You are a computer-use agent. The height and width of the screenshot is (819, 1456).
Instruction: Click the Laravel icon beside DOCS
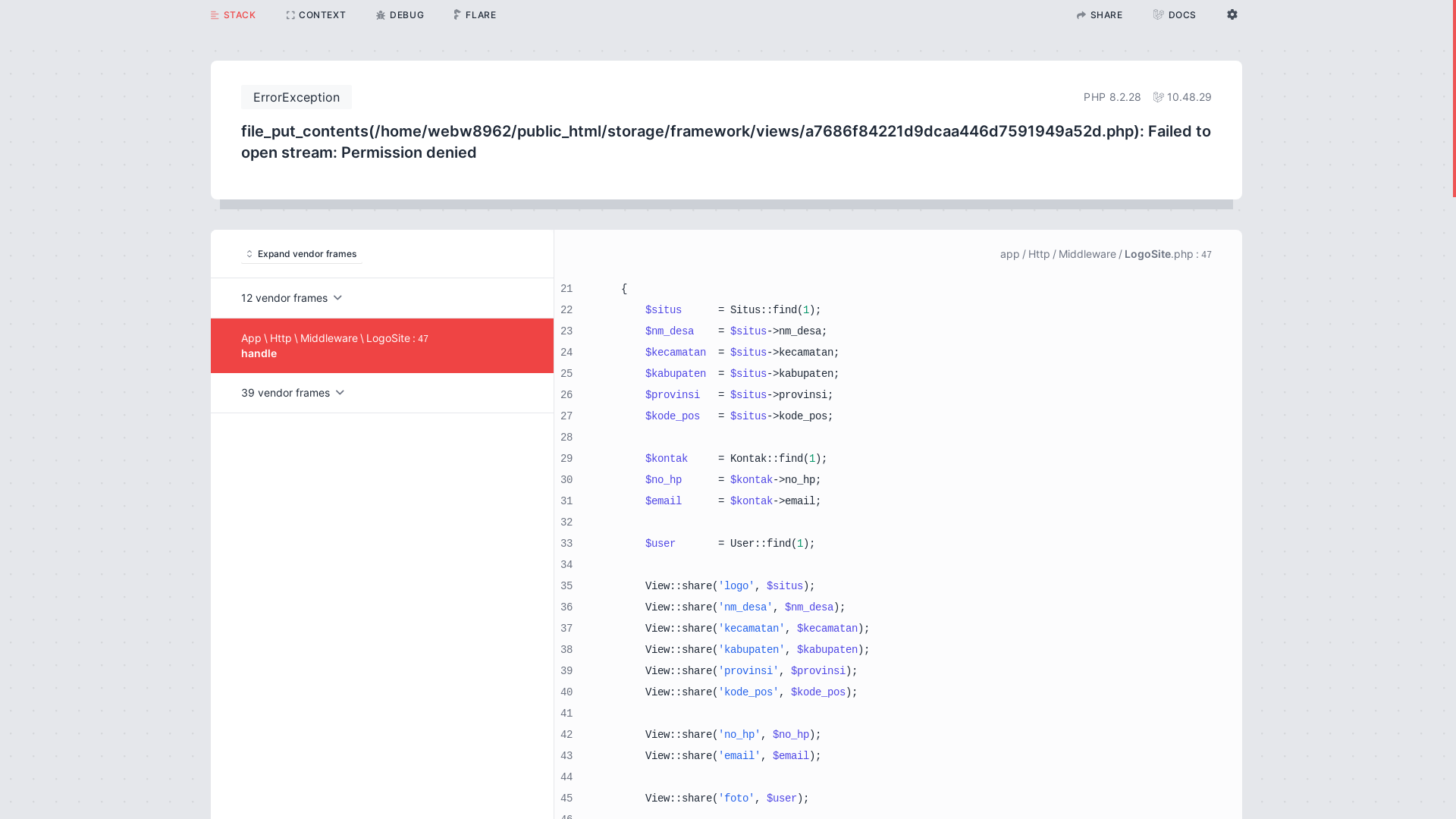coord(1159,14)
